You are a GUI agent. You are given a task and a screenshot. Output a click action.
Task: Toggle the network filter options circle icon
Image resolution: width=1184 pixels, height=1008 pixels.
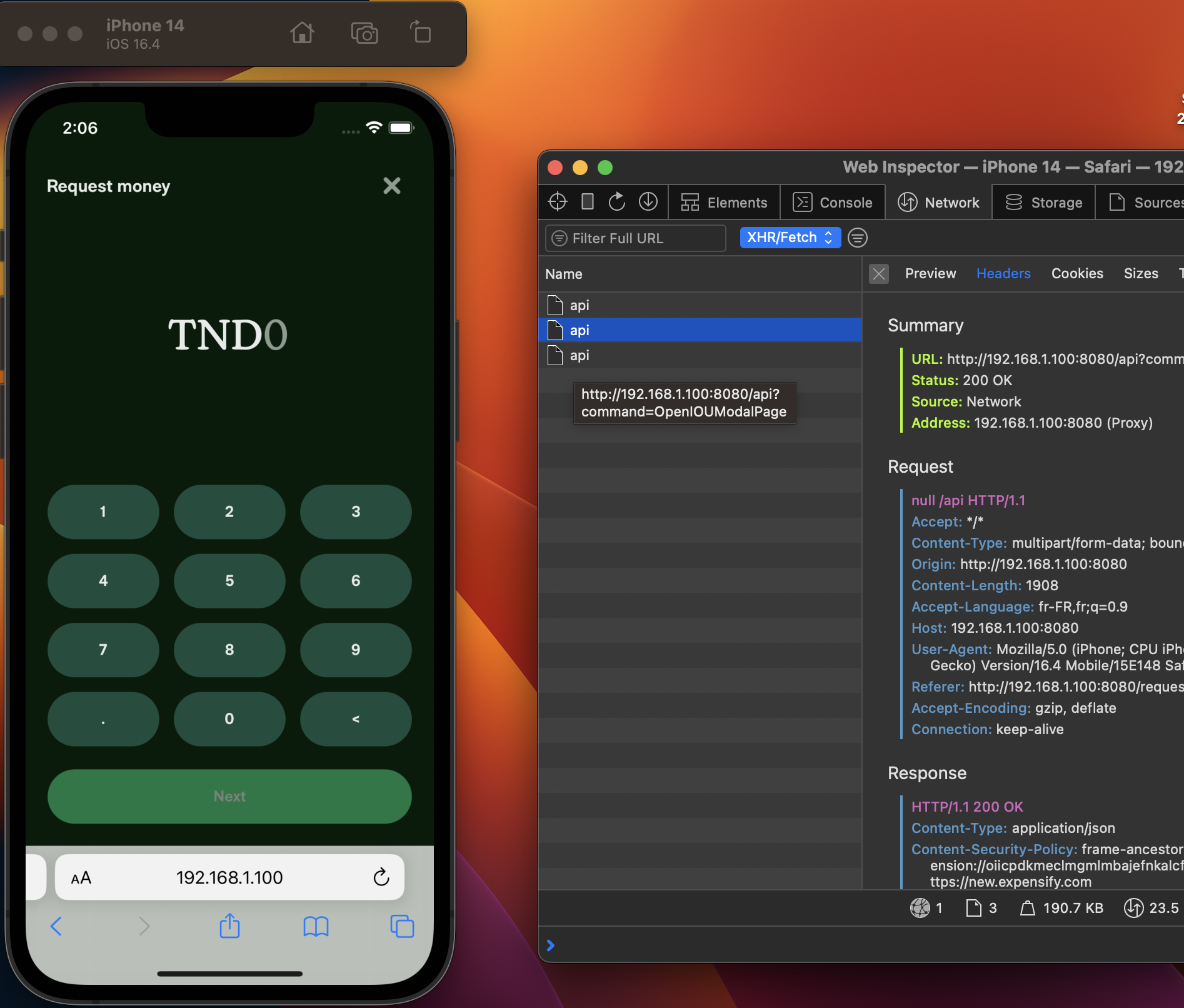tap(858, 238)
